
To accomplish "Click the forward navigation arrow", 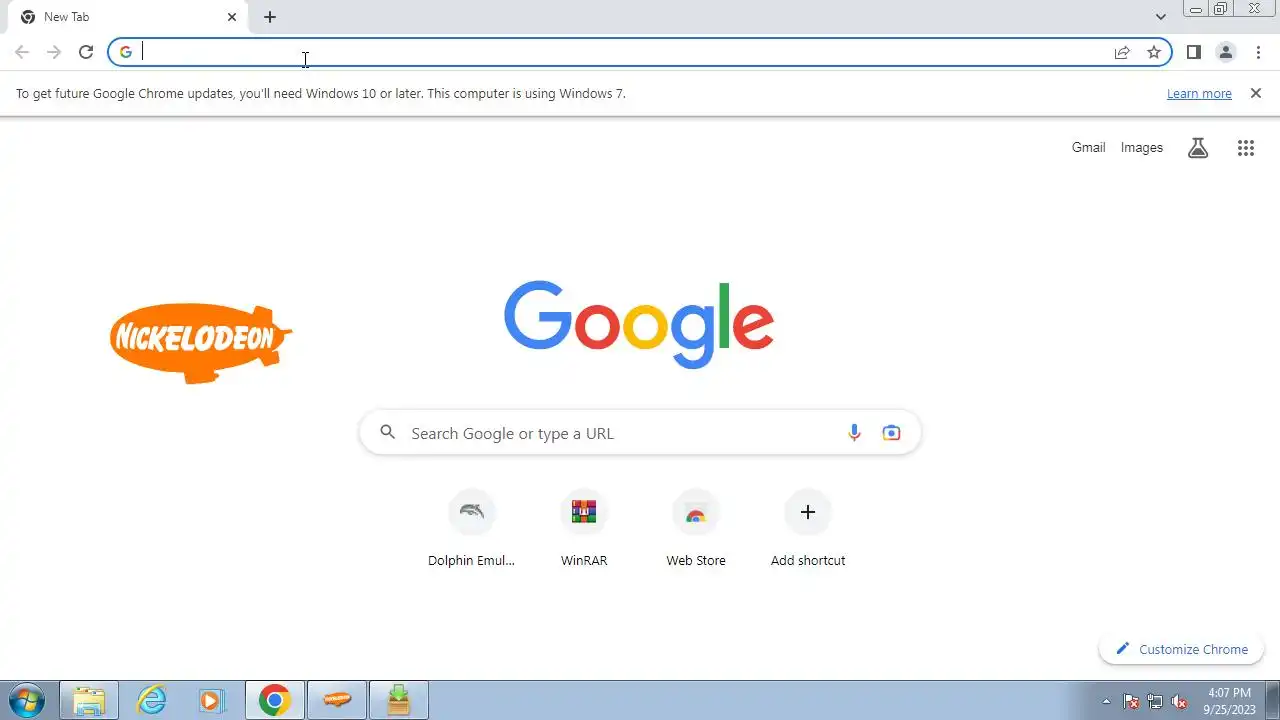I will point(54,52).
